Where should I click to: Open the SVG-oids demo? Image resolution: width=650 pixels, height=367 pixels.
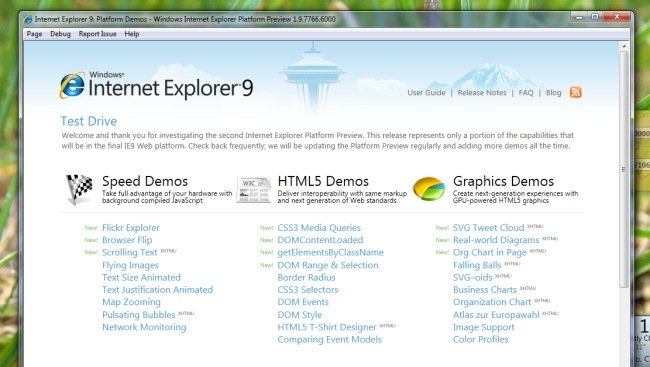click(472, 277)
